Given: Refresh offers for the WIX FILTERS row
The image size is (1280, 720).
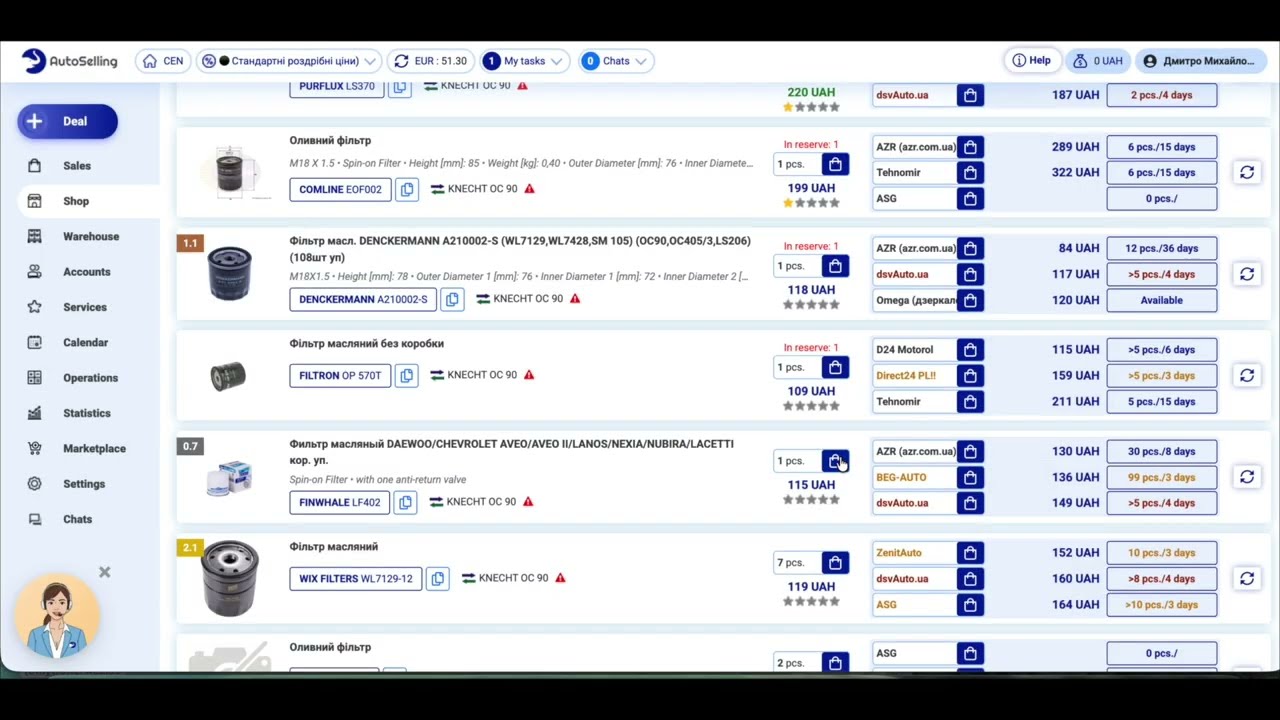Looking at the screenshot, I should click(x=1247, y=578).
